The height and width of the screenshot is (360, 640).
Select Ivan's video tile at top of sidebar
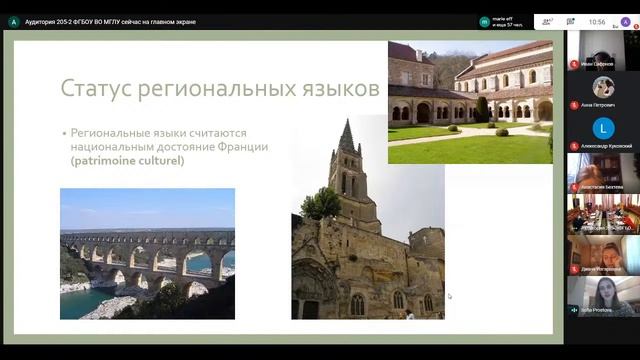click(x=603, y=51)
